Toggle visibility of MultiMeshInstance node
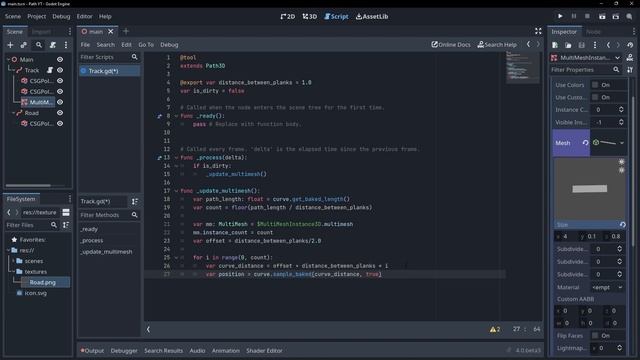 coord(60,102)
